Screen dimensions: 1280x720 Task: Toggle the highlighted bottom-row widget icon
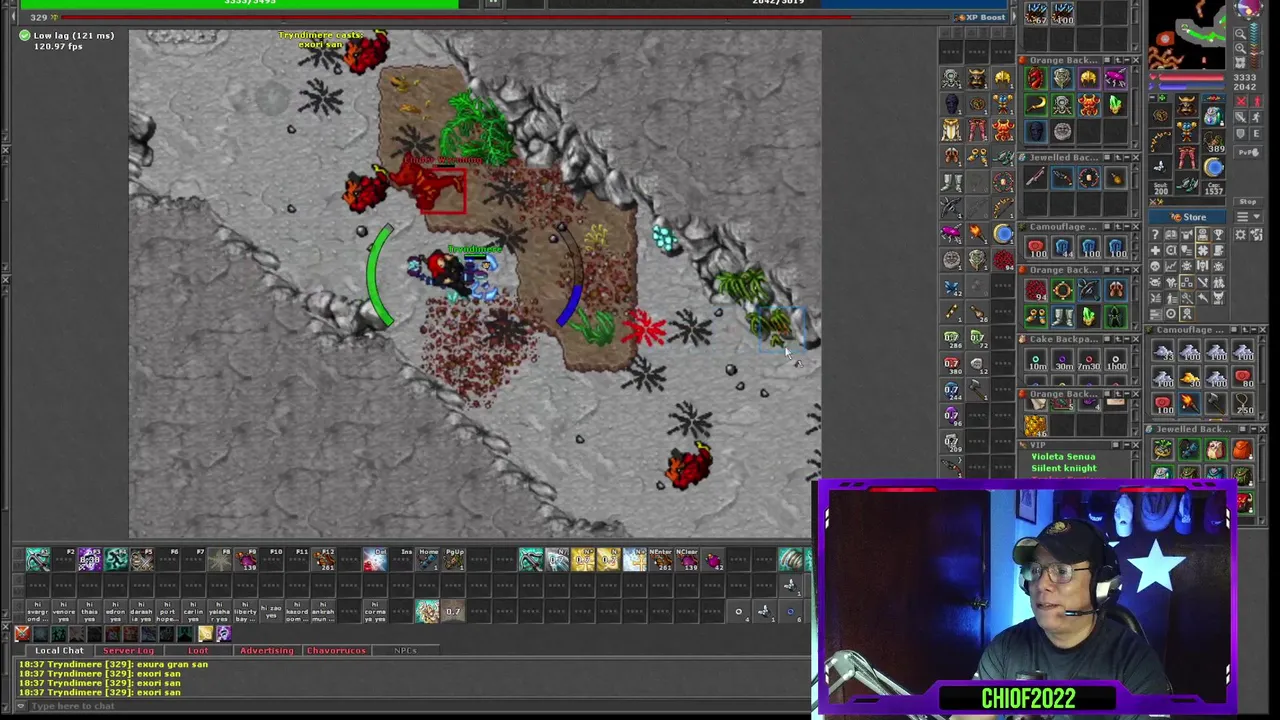pyautogui.click(x=1187, y=314)
